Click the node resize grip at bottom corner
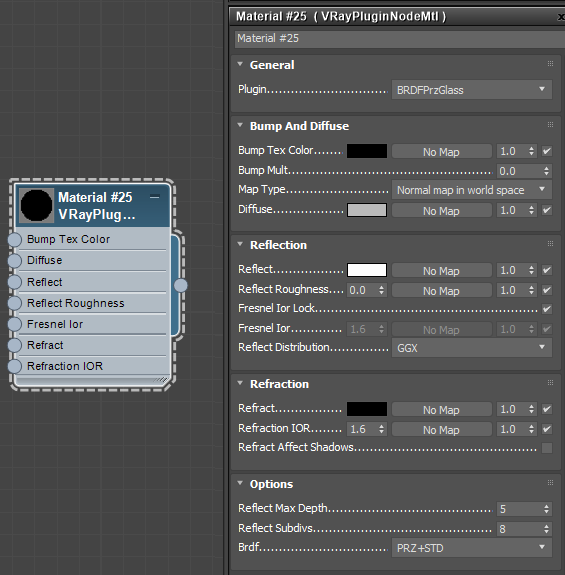The height and width of the screenshot is (575, 565). (162, 380)
